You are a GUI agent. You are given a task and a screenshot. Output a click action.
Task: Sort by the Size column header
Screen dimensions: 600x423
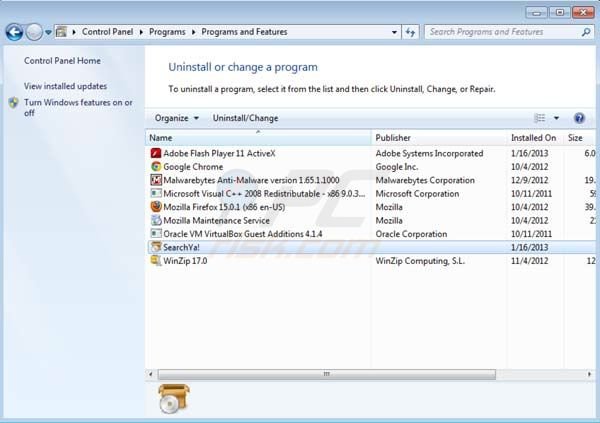580,138
